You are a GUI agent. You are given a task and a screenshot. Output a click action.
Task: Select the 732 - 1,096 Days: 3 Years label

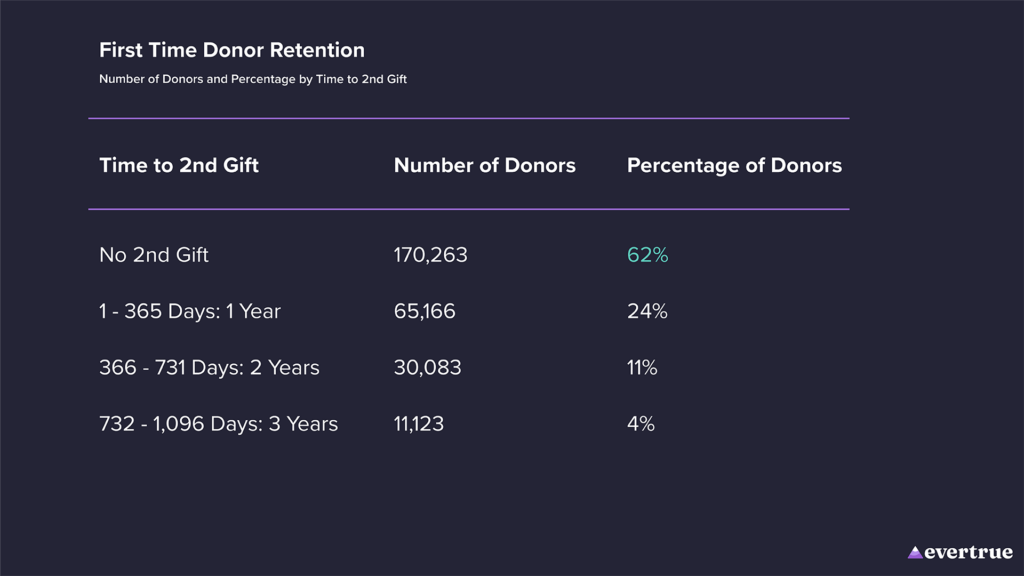coord(218,424)
